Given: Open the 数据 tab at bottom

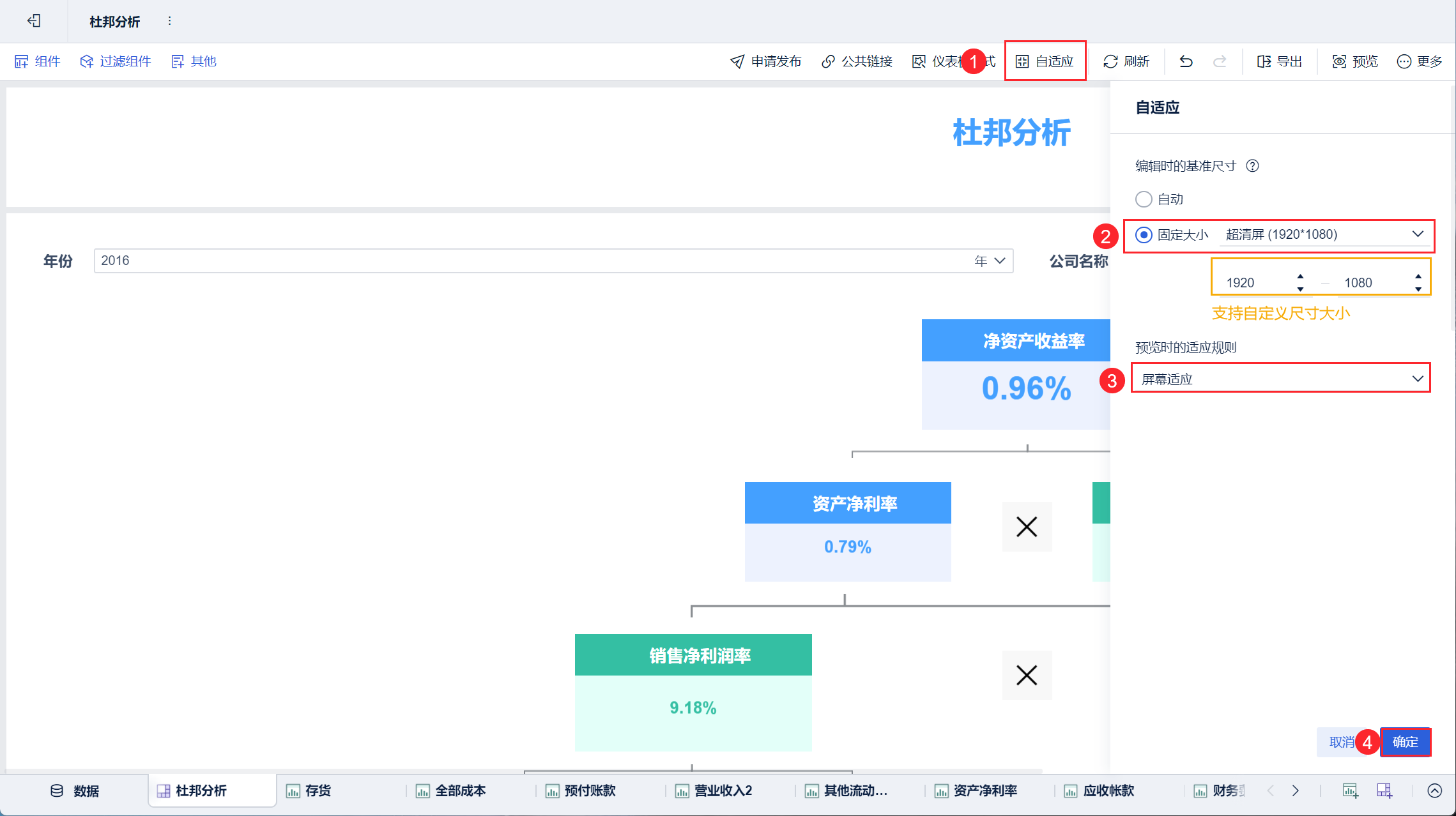Looking at the screenshot, I should (75, 790).
